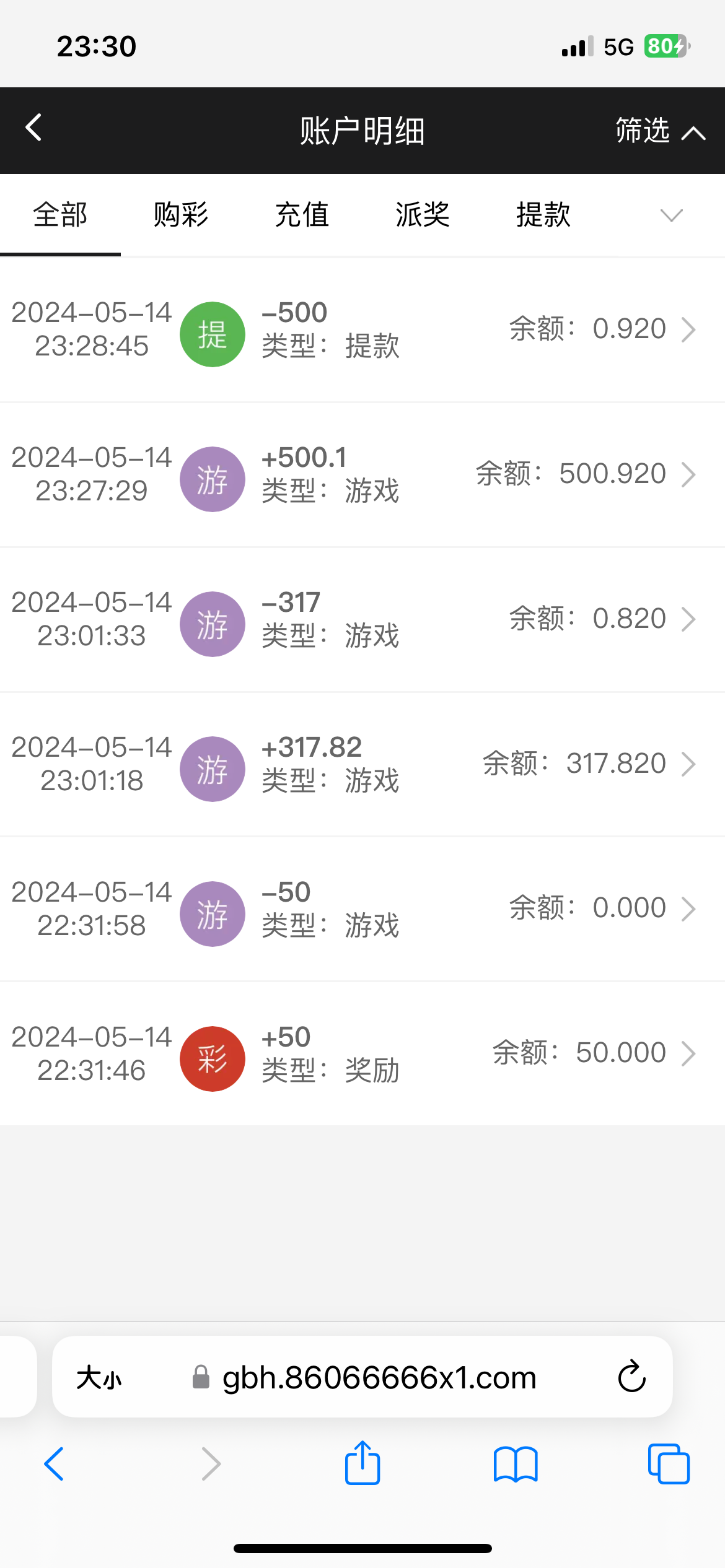Open details chevron for 余额 0.920 entry
Image resolution: width=725 pixels, height=1568 pixels.
point(688,329)
